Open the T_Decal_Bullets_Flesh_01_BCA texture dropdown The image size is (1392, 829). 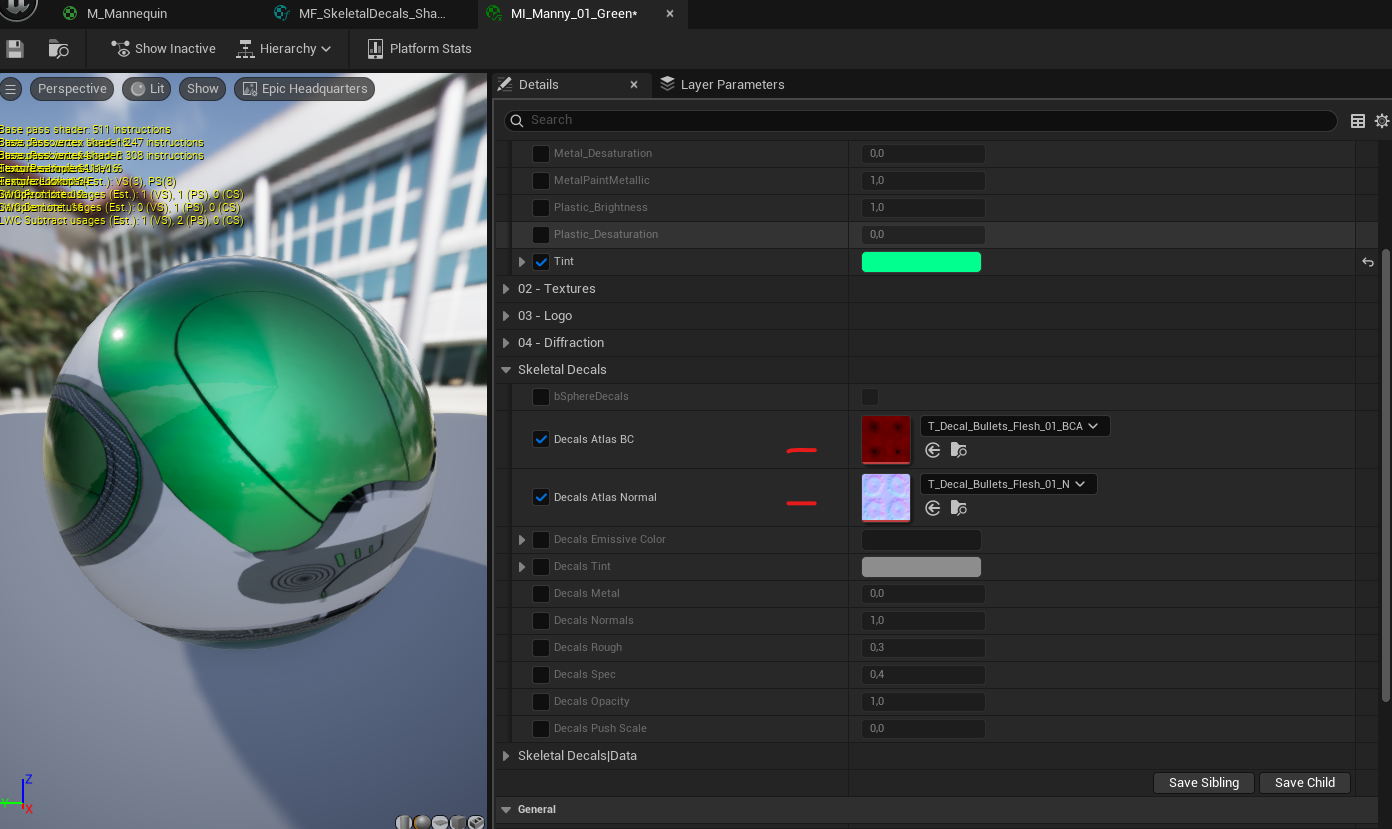(1014, 426)
